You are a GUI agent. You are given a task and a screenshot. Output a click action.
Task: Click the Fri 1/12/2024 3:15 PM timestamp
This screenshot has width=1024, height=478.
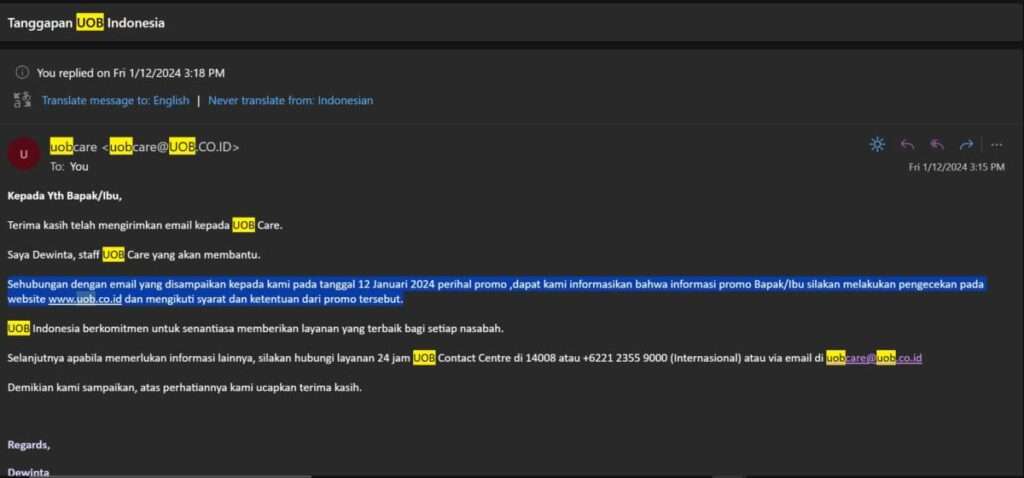(x=956, y=168)
